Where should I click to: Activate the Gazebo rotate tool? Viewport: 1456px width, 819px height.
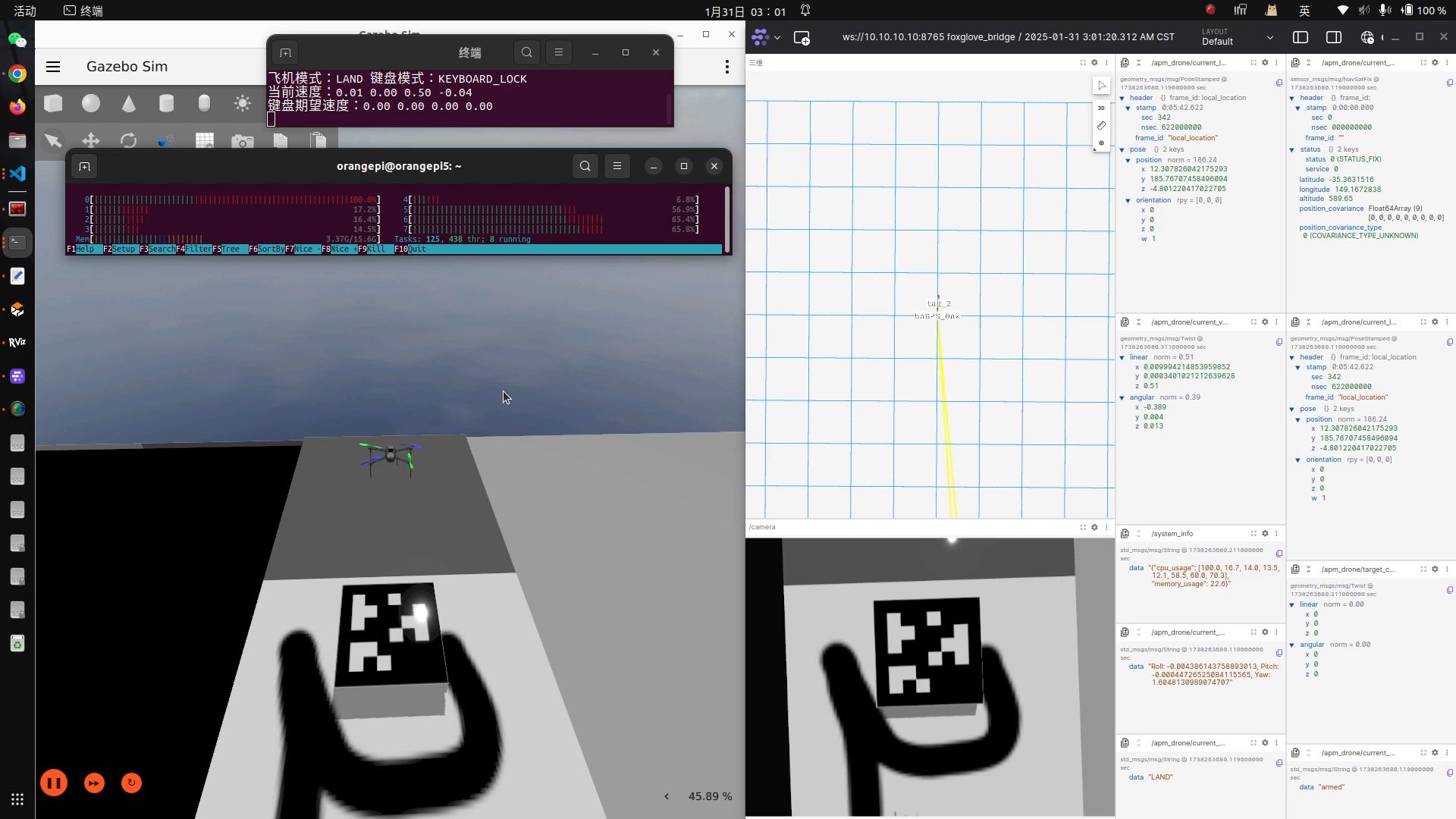tap(129, 140)
